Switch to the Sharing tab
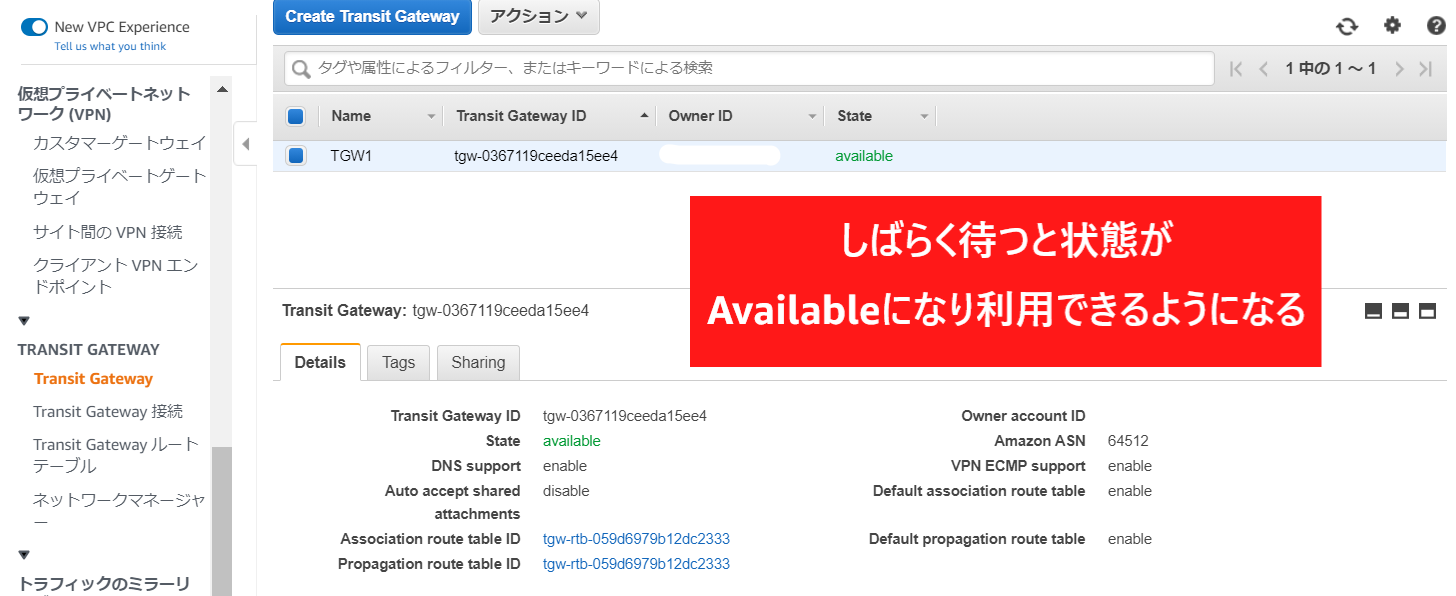 pos(478,362)
